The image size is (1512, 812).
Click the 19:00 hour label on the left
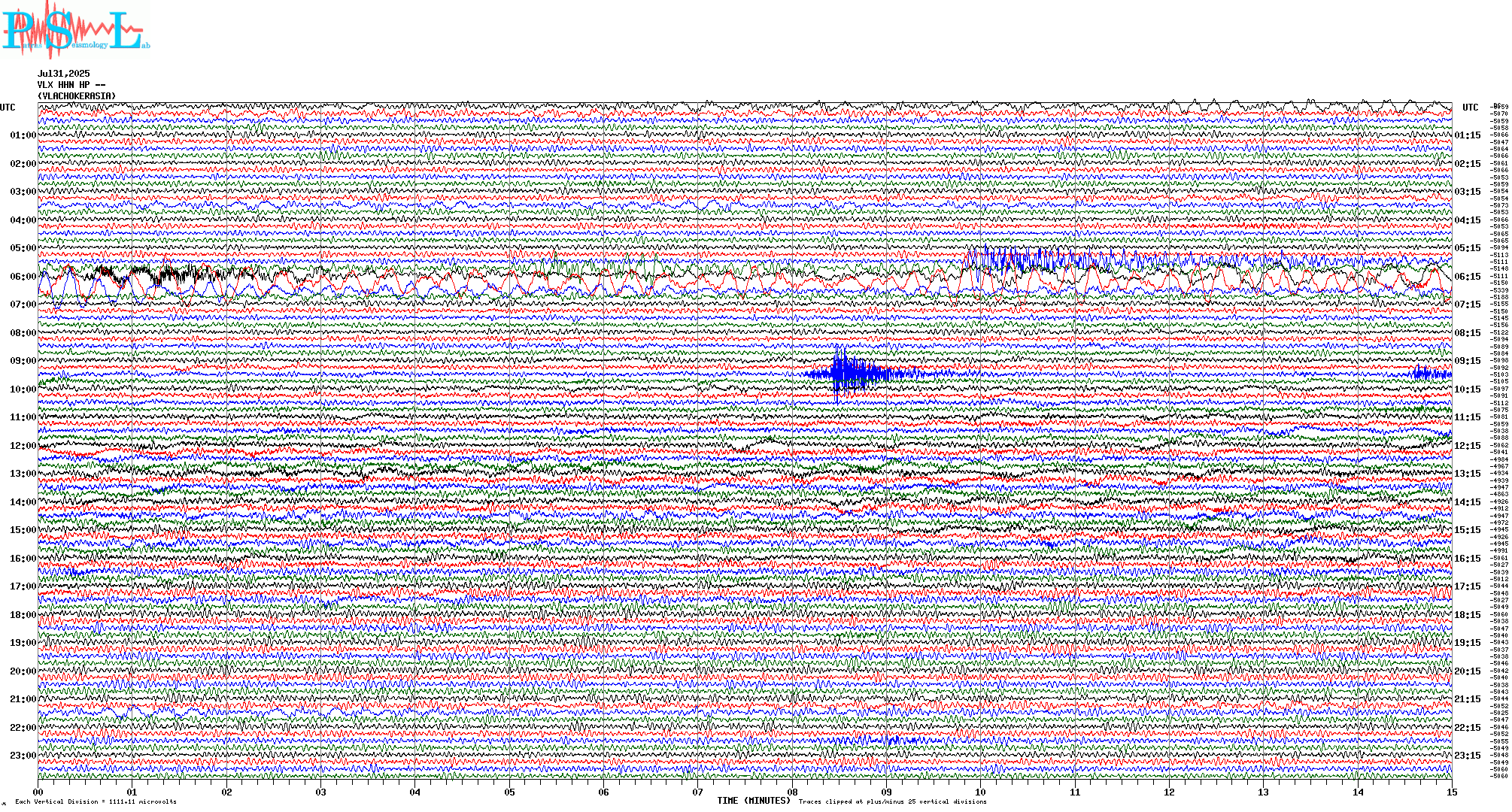click(23, 643)
